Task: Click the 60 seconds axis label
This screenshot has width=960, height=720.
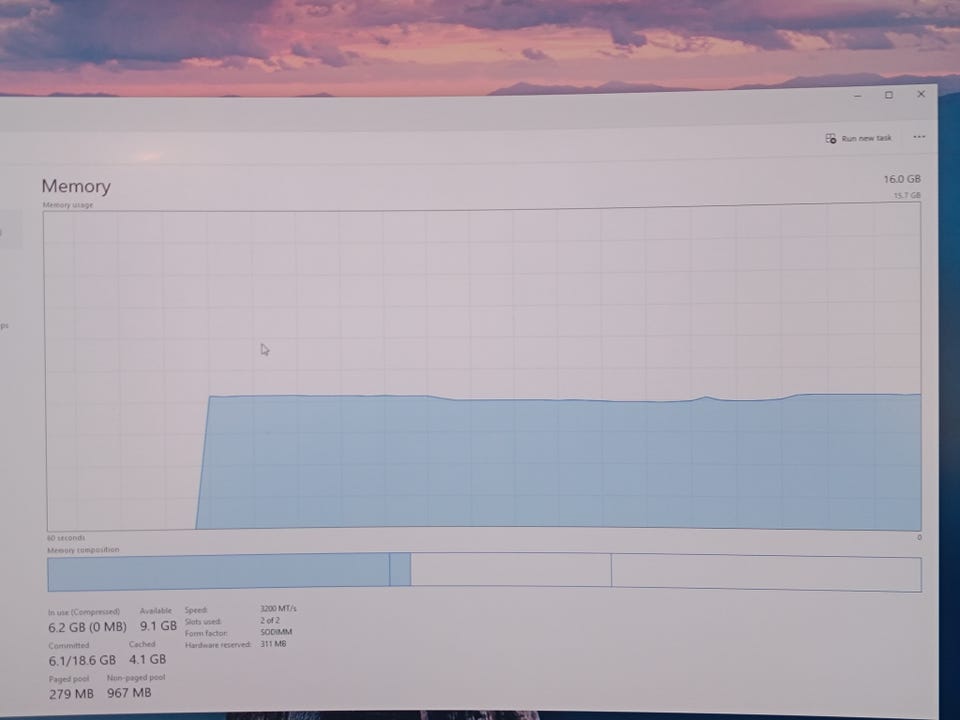Action: coord(66,538)
